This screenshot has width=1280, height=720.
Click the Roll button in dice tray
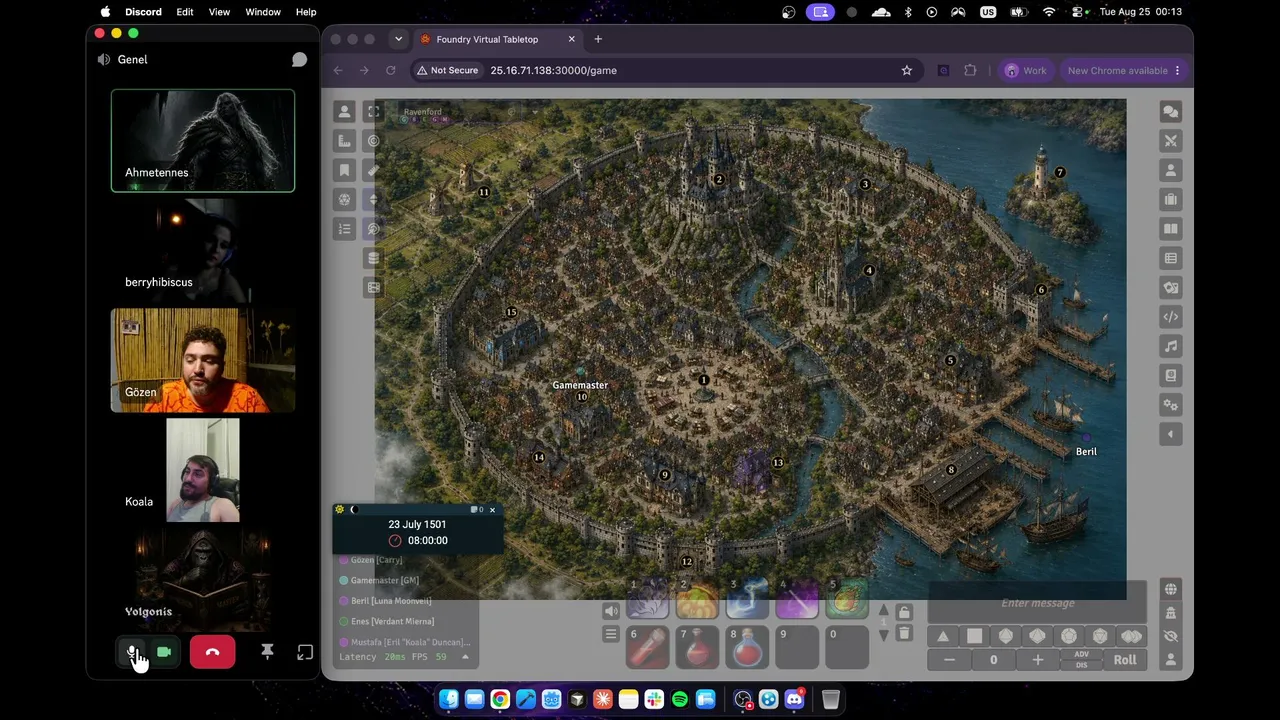click(x=1125, y=659)
